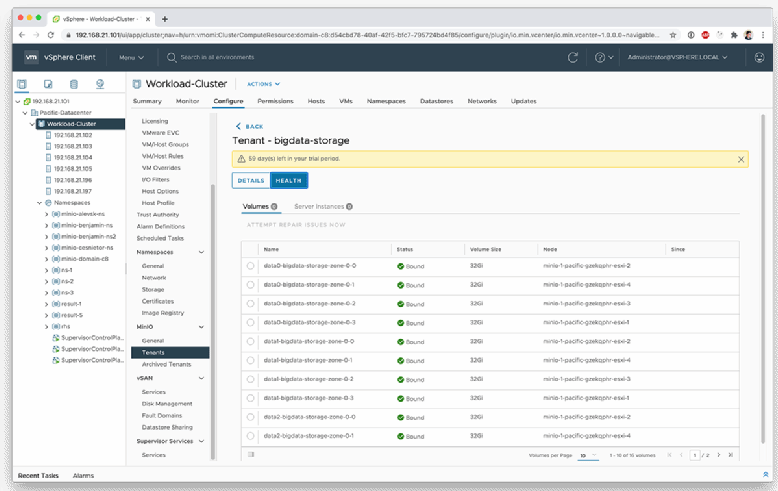Expand the minio-benjamin-ns namespace node
The height and width of the screenshot is (491, 778).
47,225
